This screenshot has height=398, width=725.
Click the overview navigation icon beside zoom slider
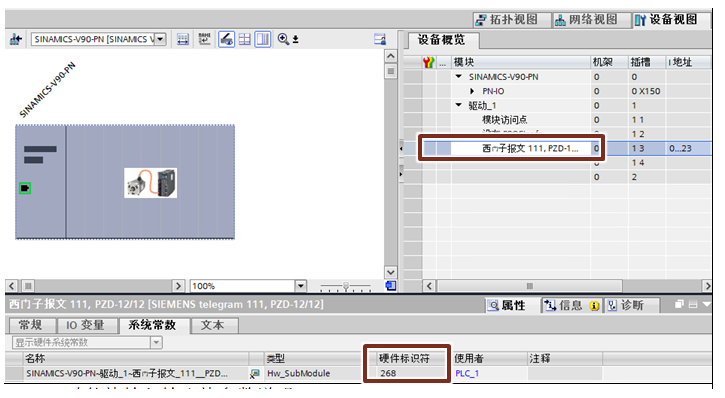pos(391,286)
